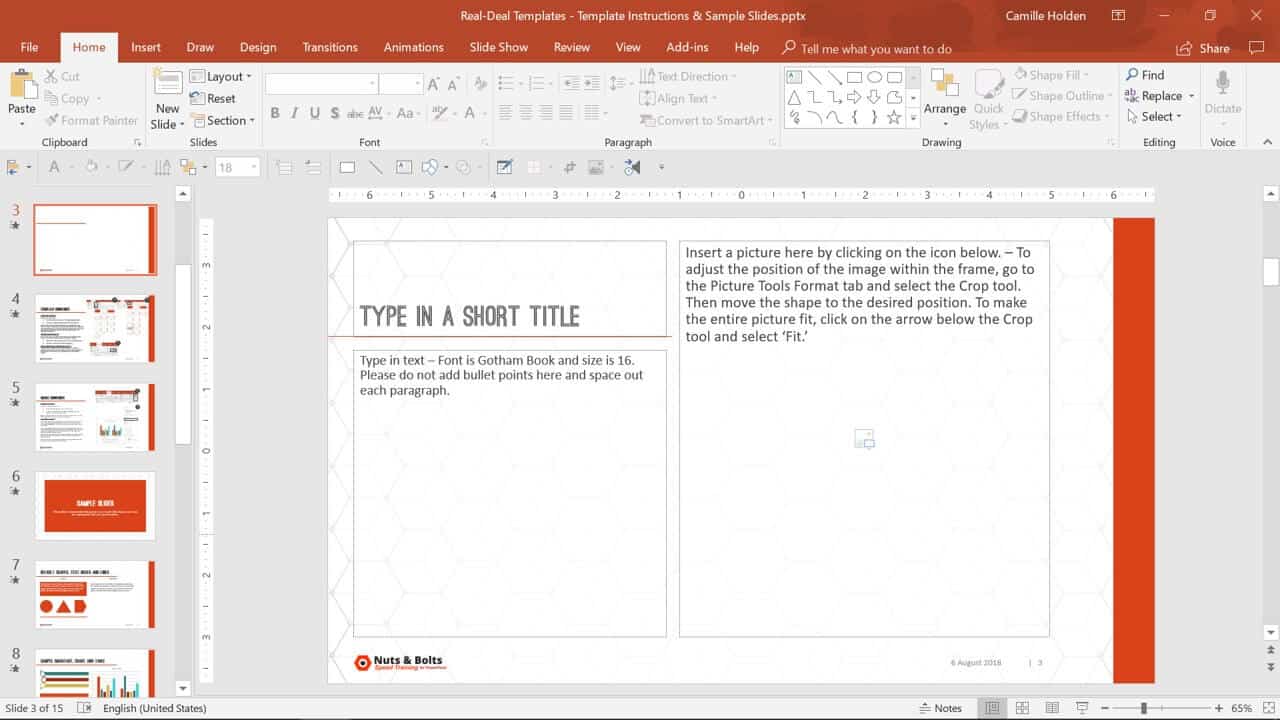Draw rectangle from quick access toolbar
The image size is (1280, 720).
tap(347, 167)
